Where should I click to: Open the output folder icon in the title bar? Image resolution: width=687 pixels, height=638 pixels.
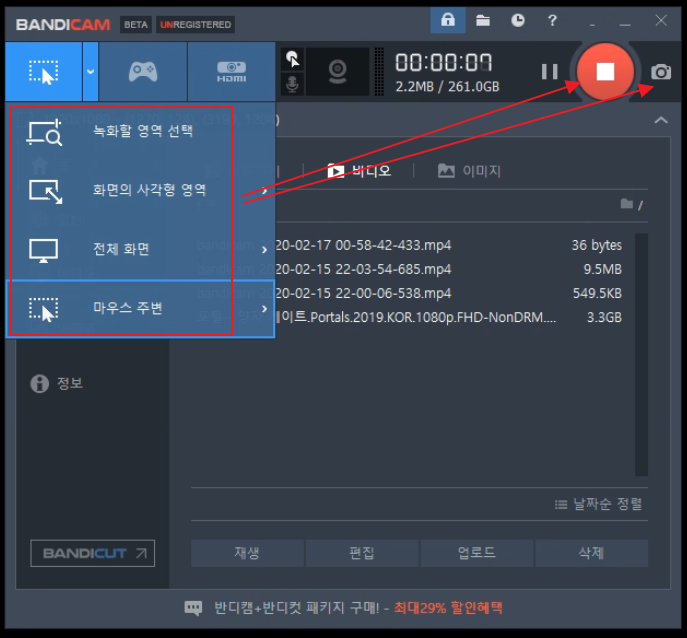tap(483, 20)
